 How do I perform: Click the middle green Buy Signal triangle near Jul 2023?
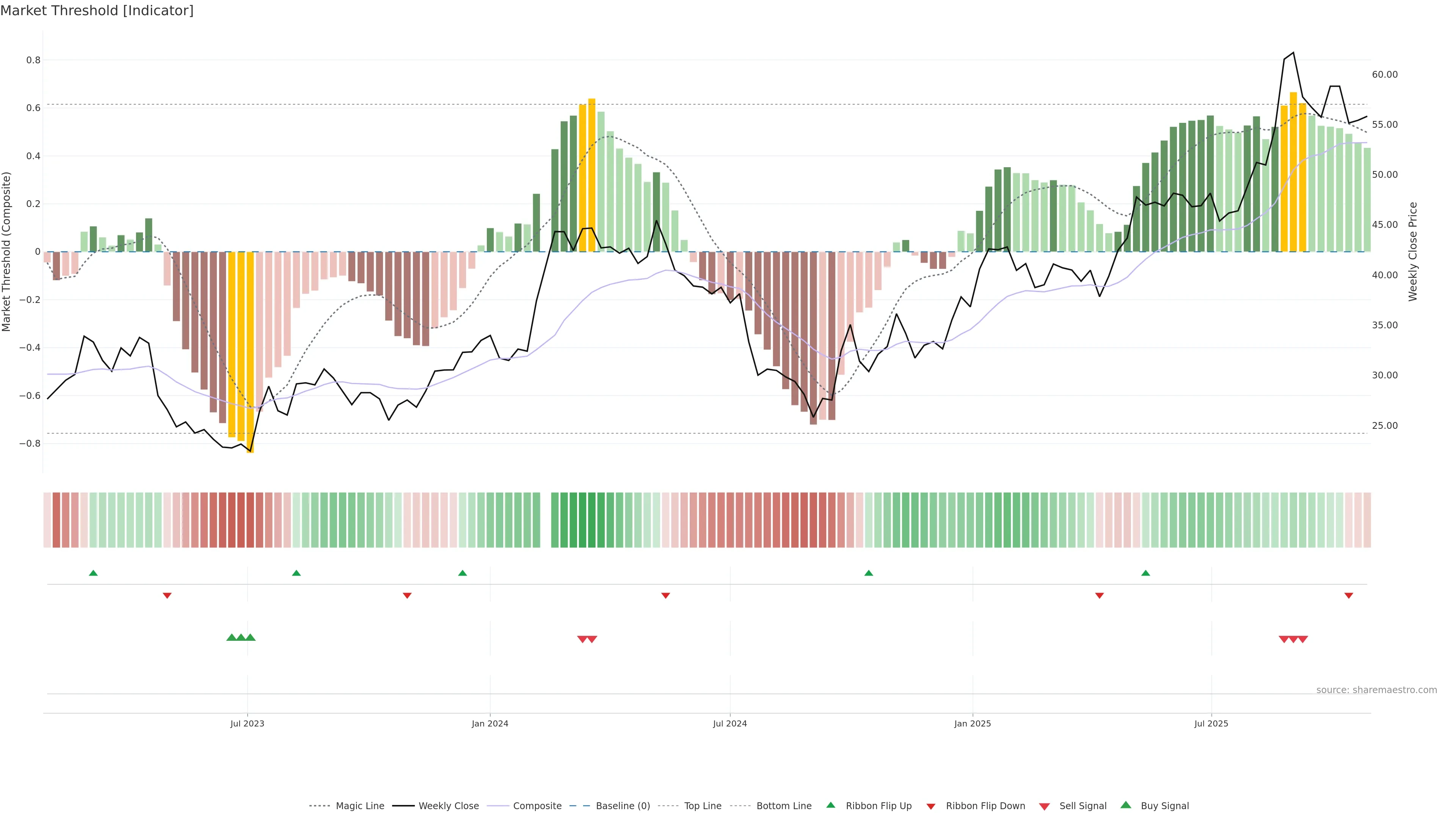[x=241, y=637]
